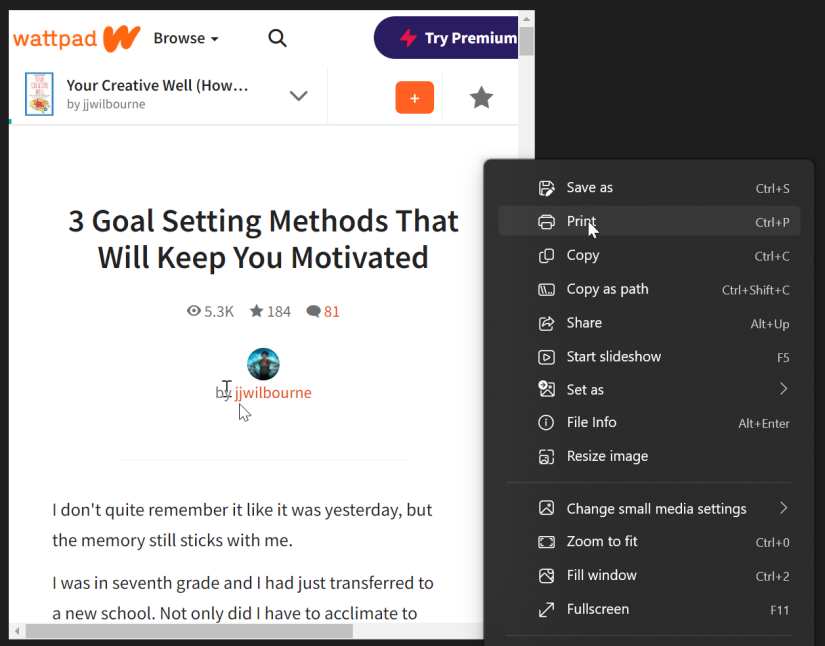The image size is (825, 646).
Task: Click the orange plus add-to-library button
Action: coord(415,98)
